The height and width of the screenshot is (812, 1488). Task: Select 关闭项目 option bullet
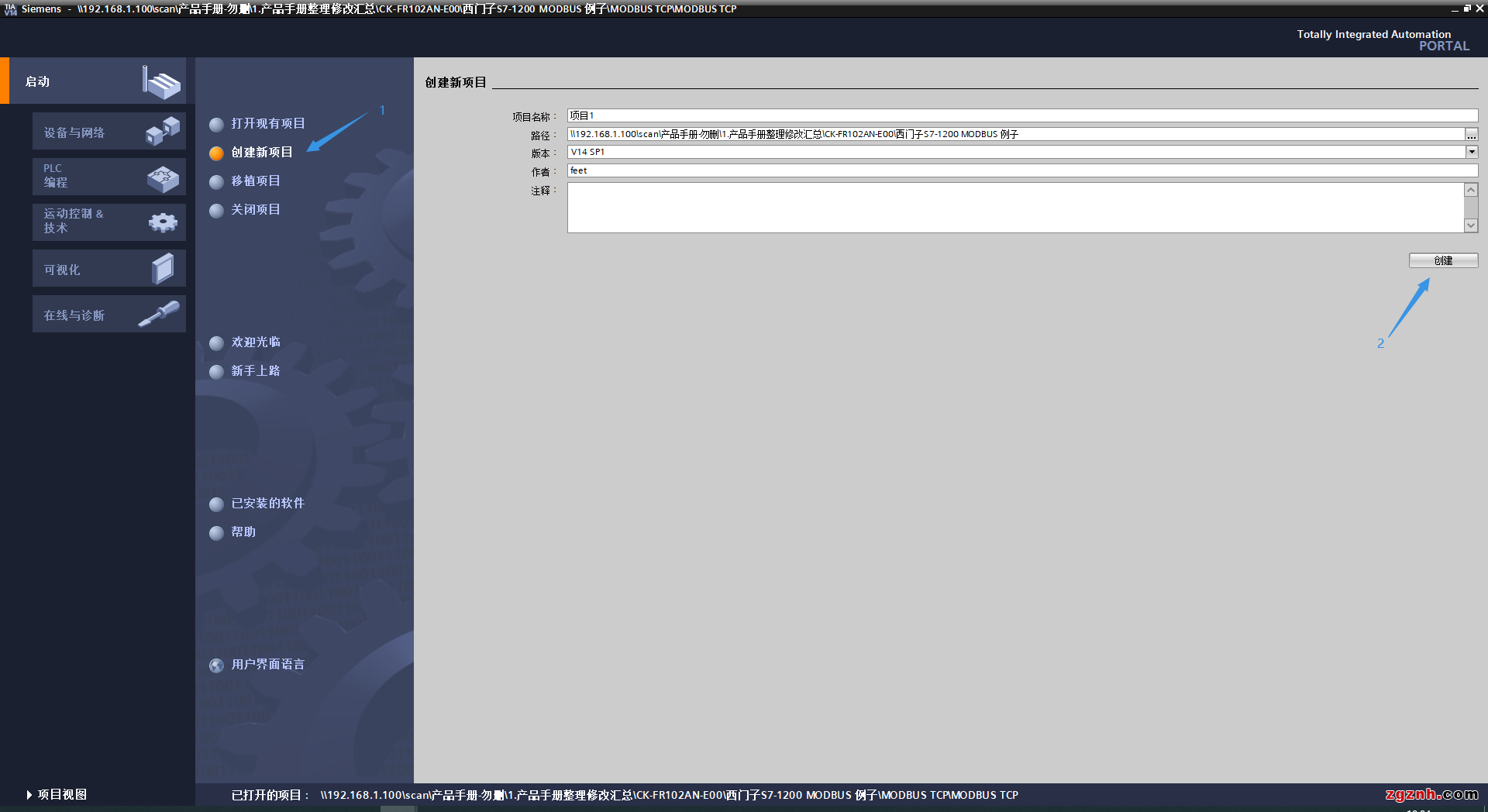coord(217,211)
